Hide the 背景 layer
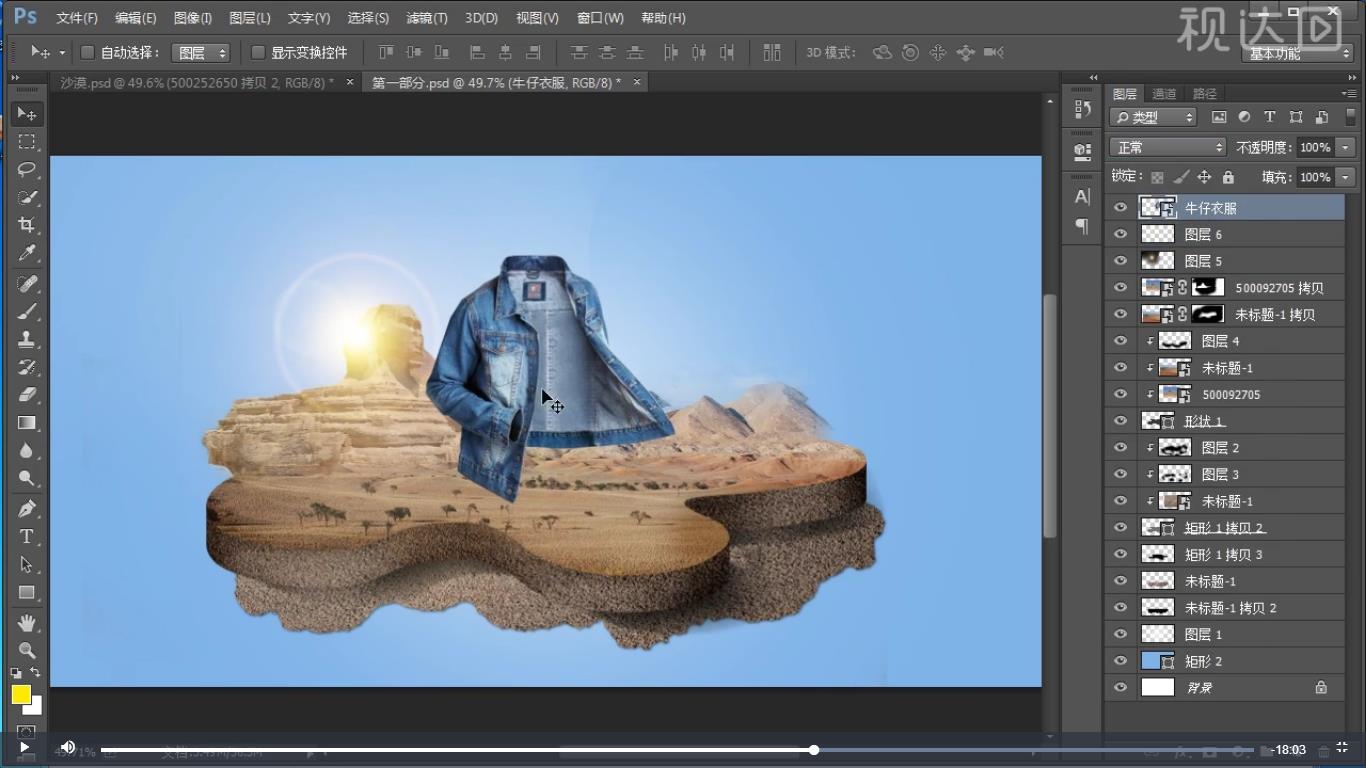 [1119, 687]
